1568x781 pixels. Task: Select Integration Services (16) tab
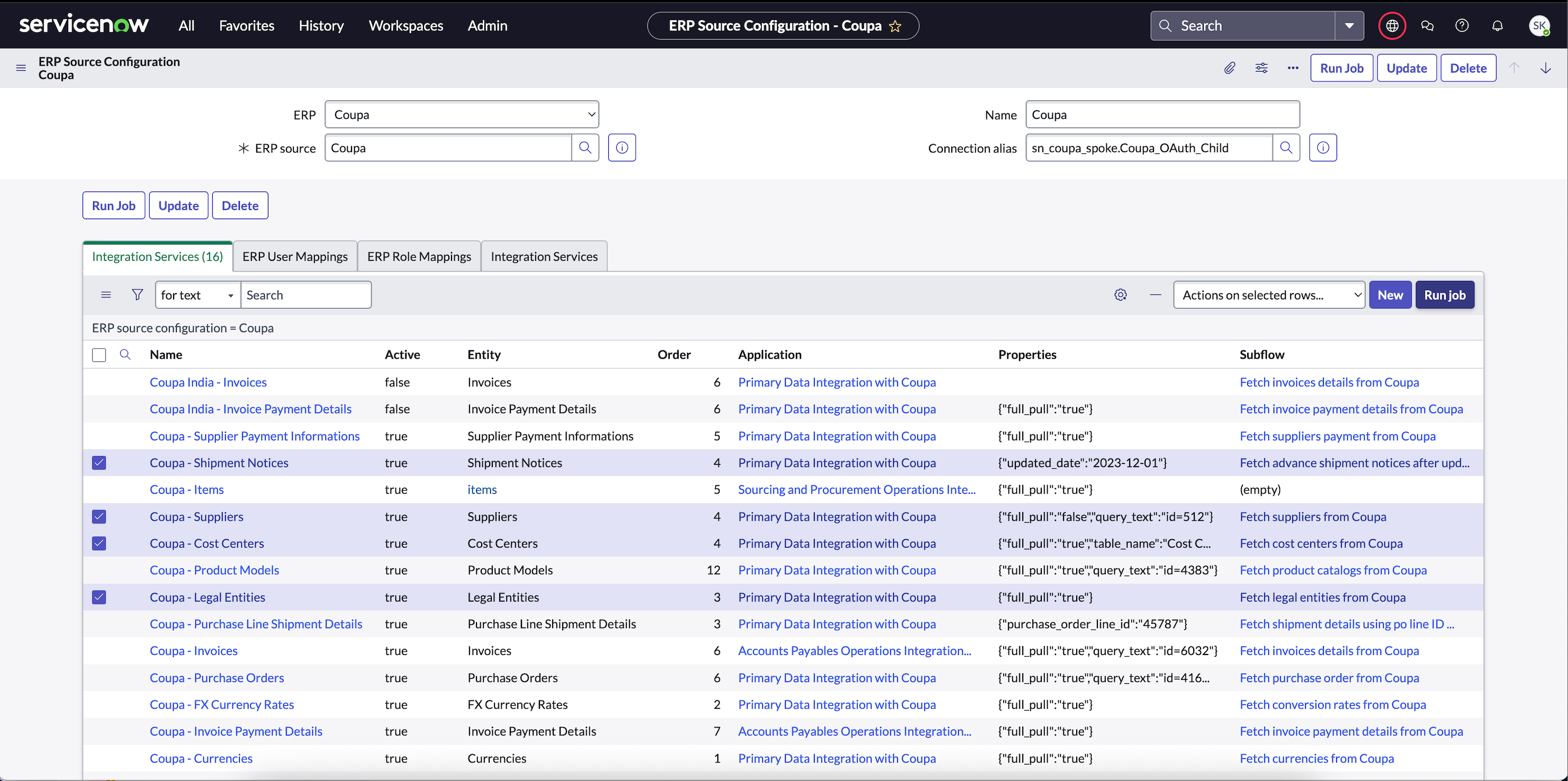pyautogui.click(x=158, y=257)
